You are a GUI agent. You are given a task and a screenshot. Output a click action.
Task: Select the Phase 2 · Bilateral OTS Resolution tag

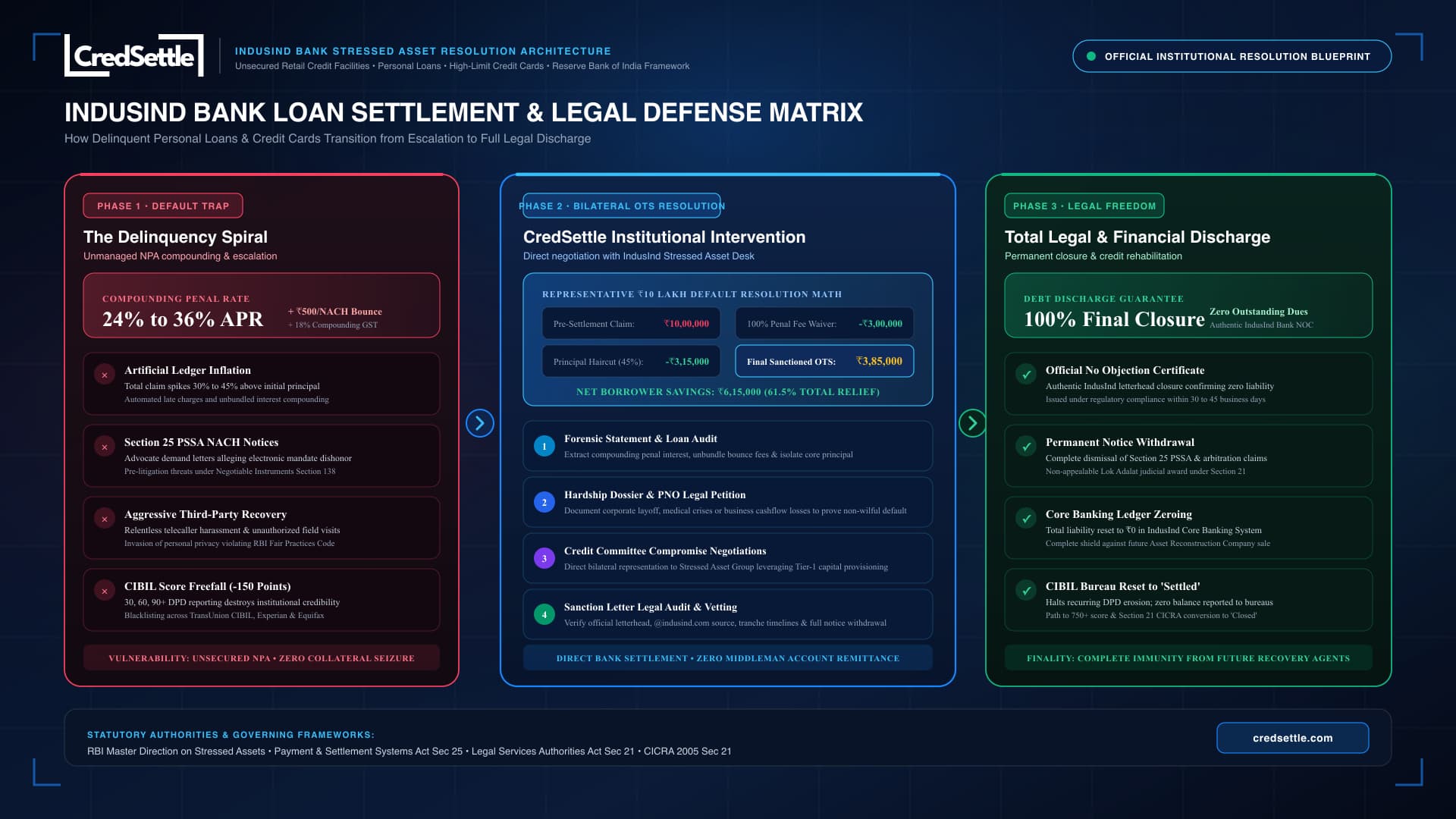pyautogui.click(x=622, y=206)
